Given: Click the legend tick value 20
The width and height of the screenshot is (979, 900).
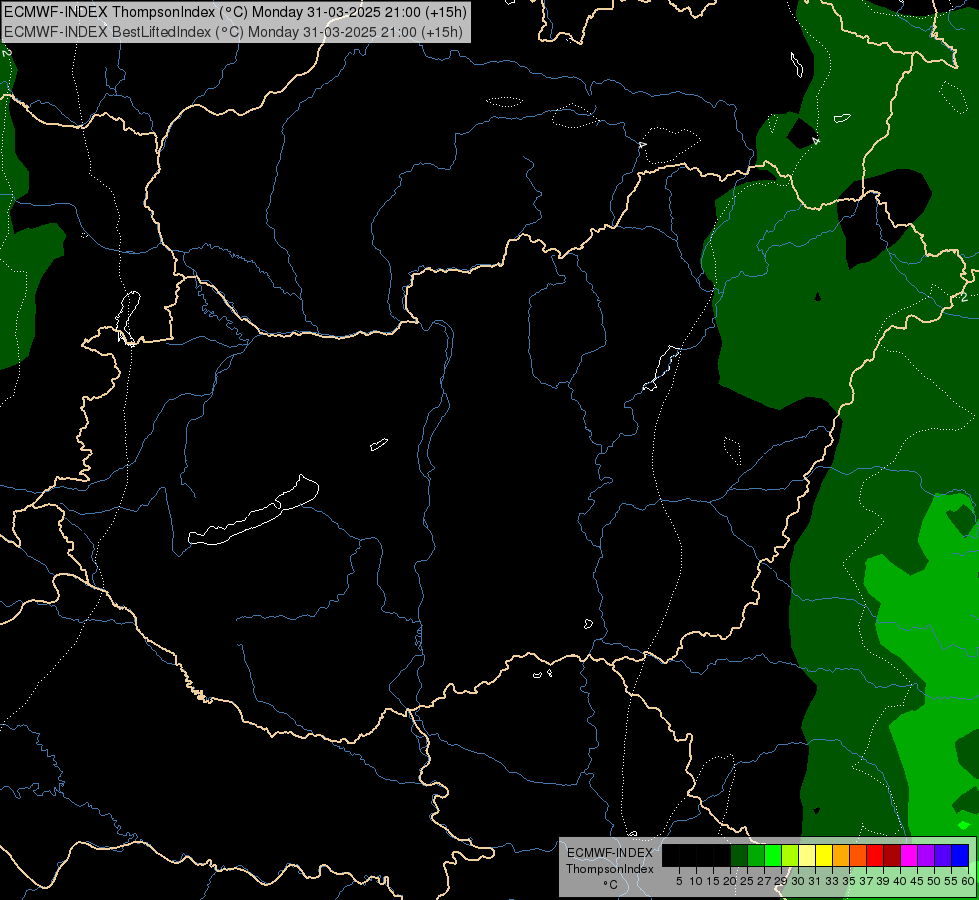Looking at the screenshot, I should [731, 881].
